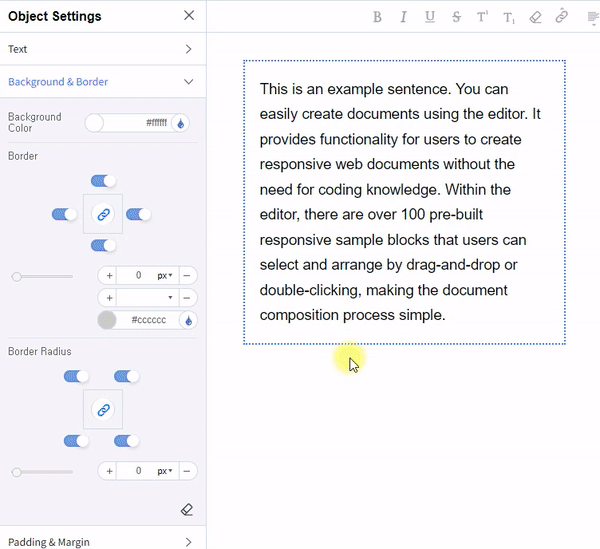Insert a hyperlink using the toolbar link icon

tap(562, 17)
